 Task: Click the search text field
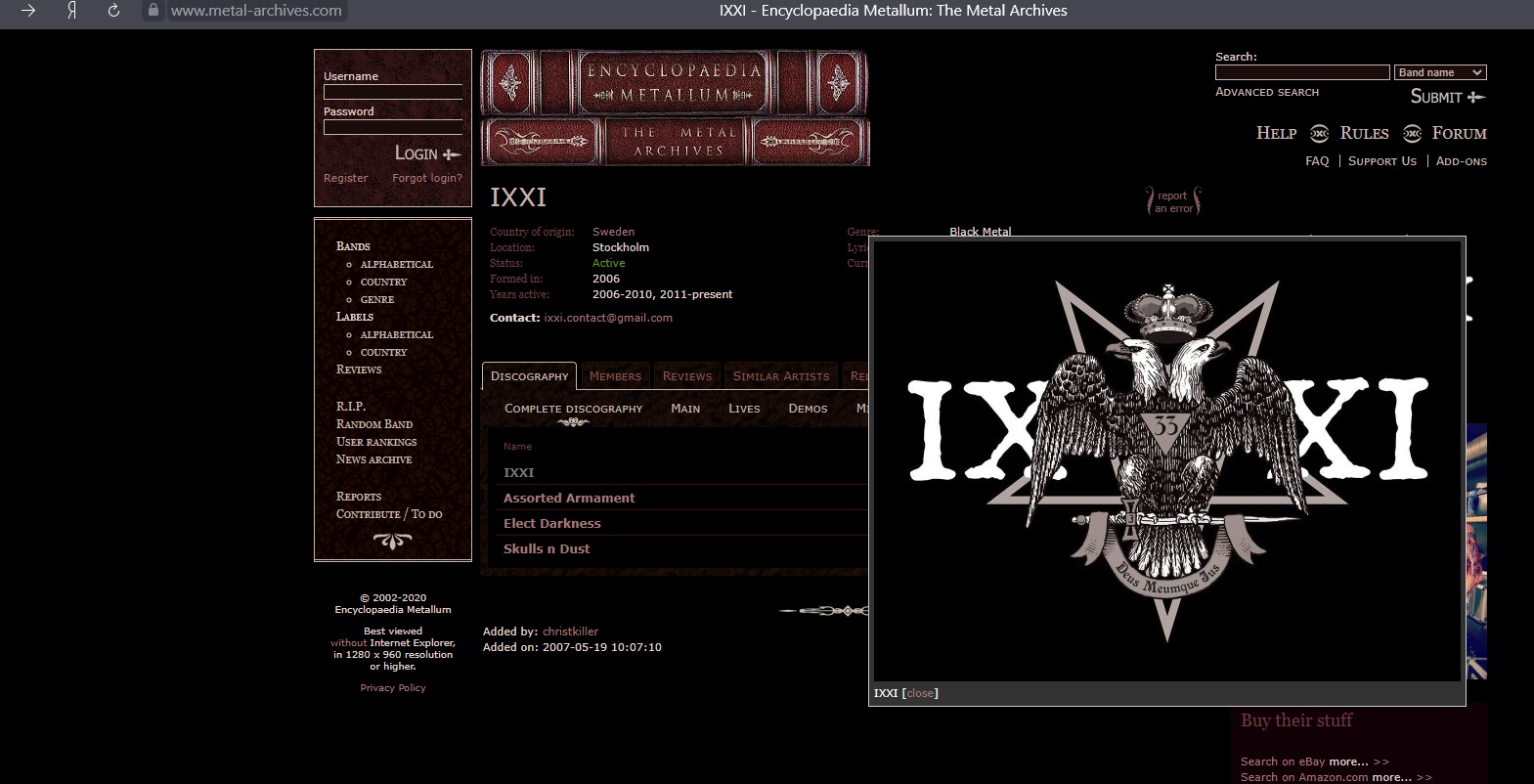tap(1302, 72)
